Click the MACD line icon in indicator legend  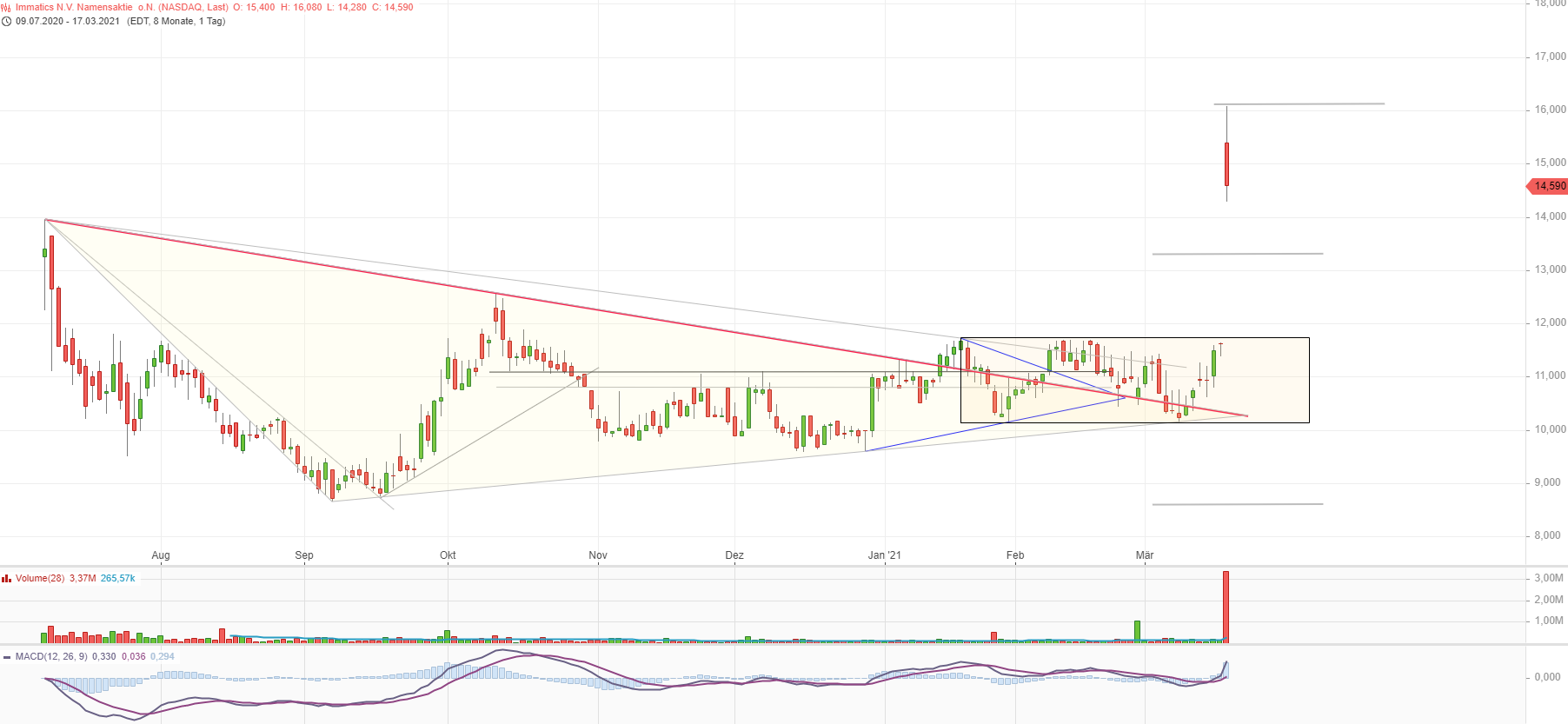pos(7,657)
